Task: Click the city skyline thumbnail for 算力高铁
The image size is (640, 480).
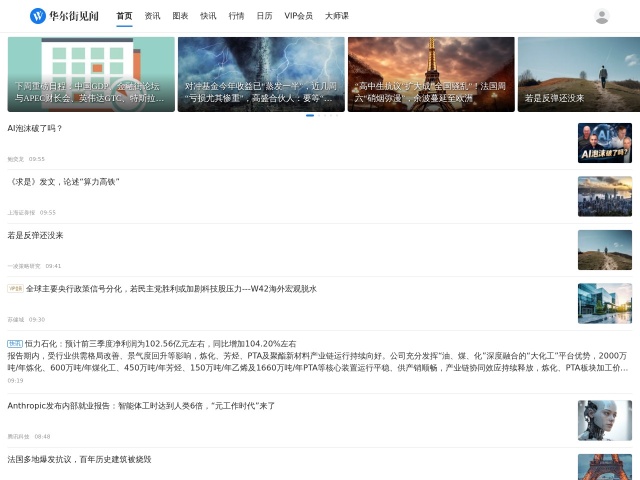Action: (x=604, y=196)
